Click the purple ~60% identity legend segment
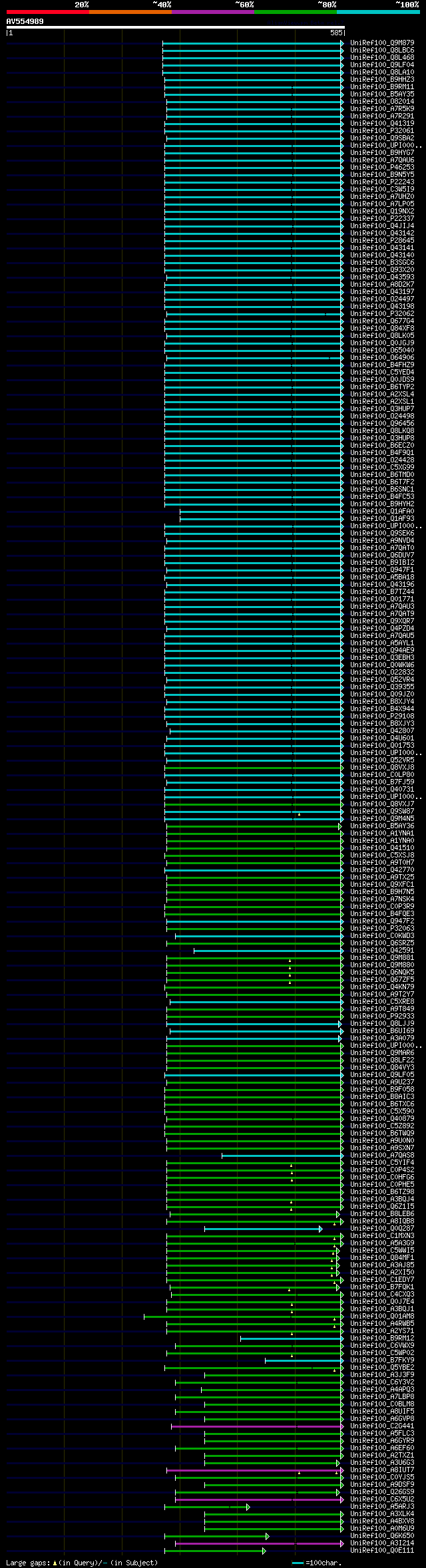Viewport: 426px width, 1568px height. pos(213,12)
